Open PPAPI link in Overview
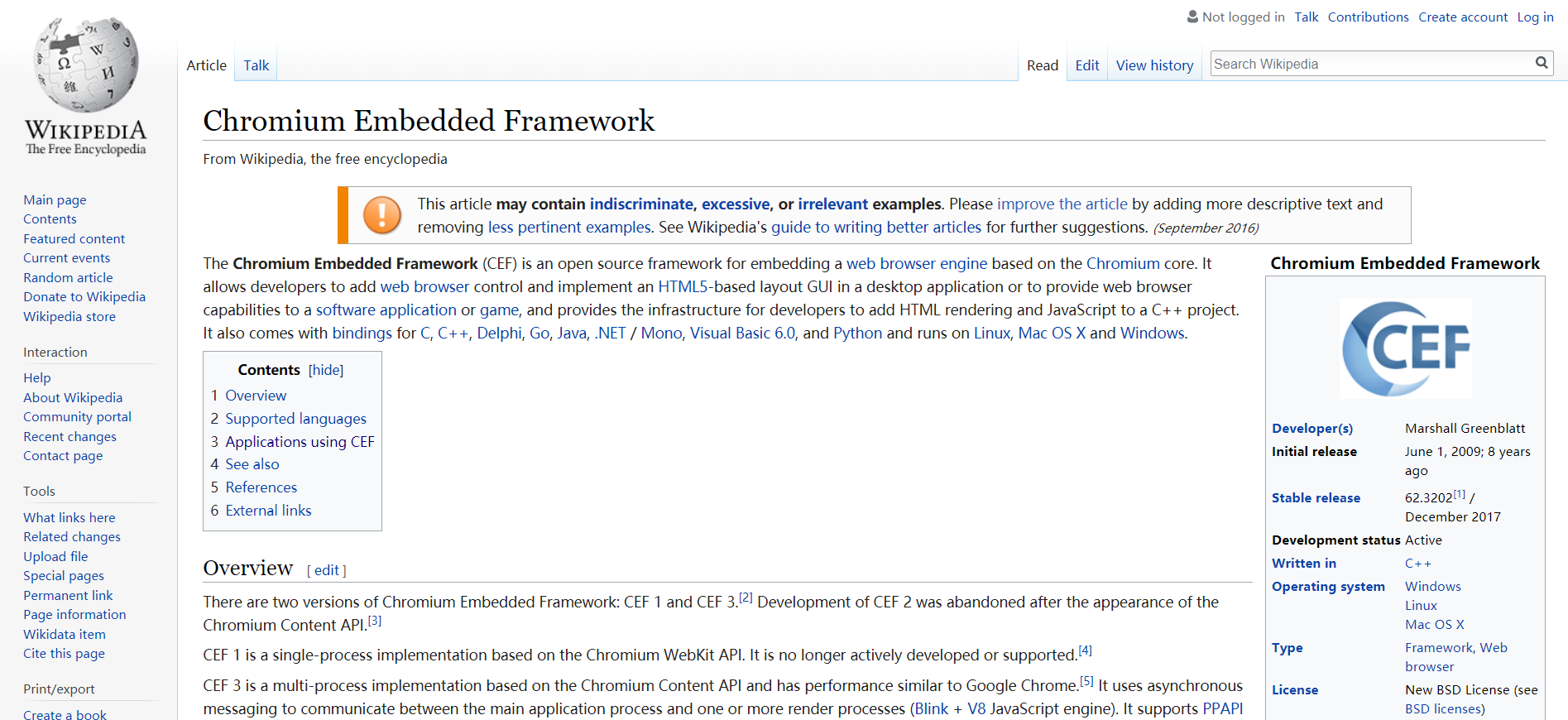Screen dimensions: 1568x720 click(1222, 708)
